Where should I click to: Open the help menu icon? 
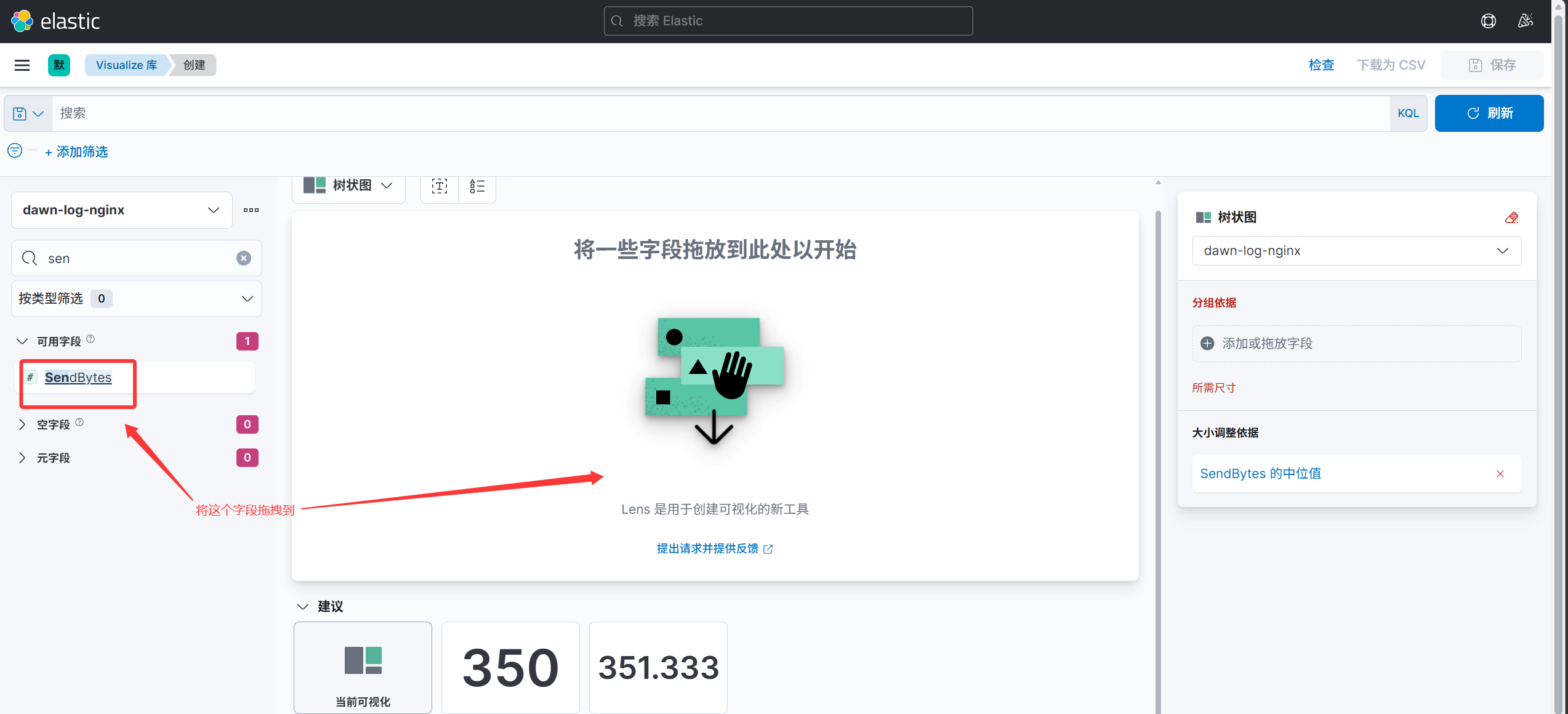point(1488,21)
